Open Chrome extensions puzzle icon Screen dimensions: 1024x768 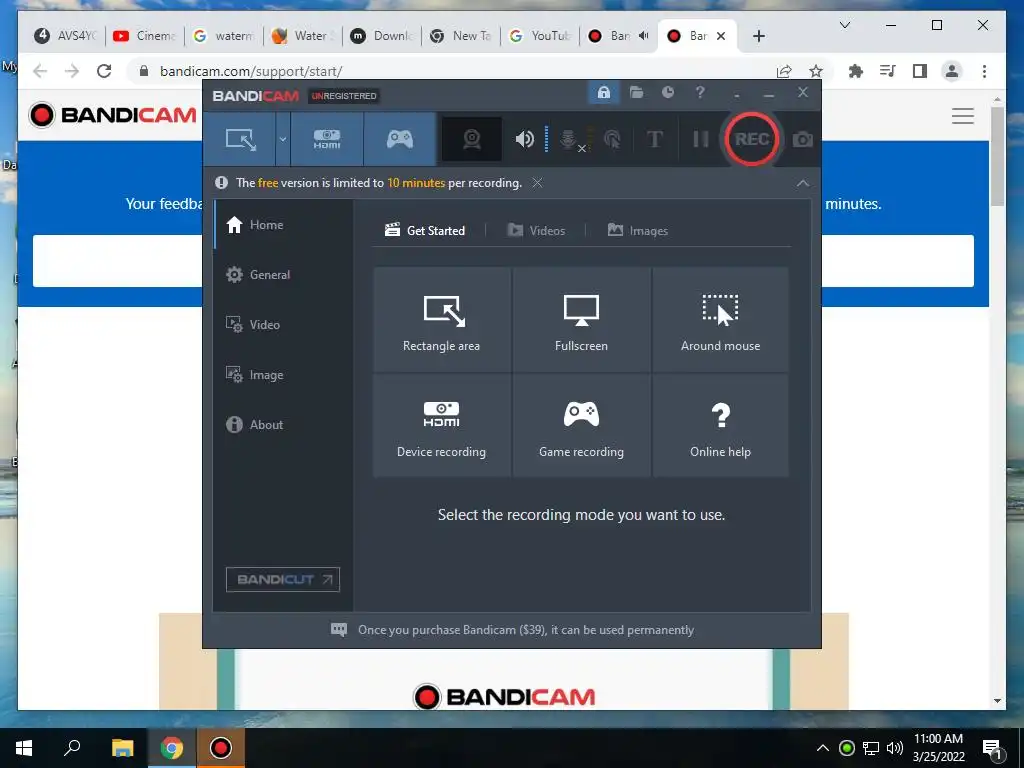pyautogui.click(x=856, y=71)
